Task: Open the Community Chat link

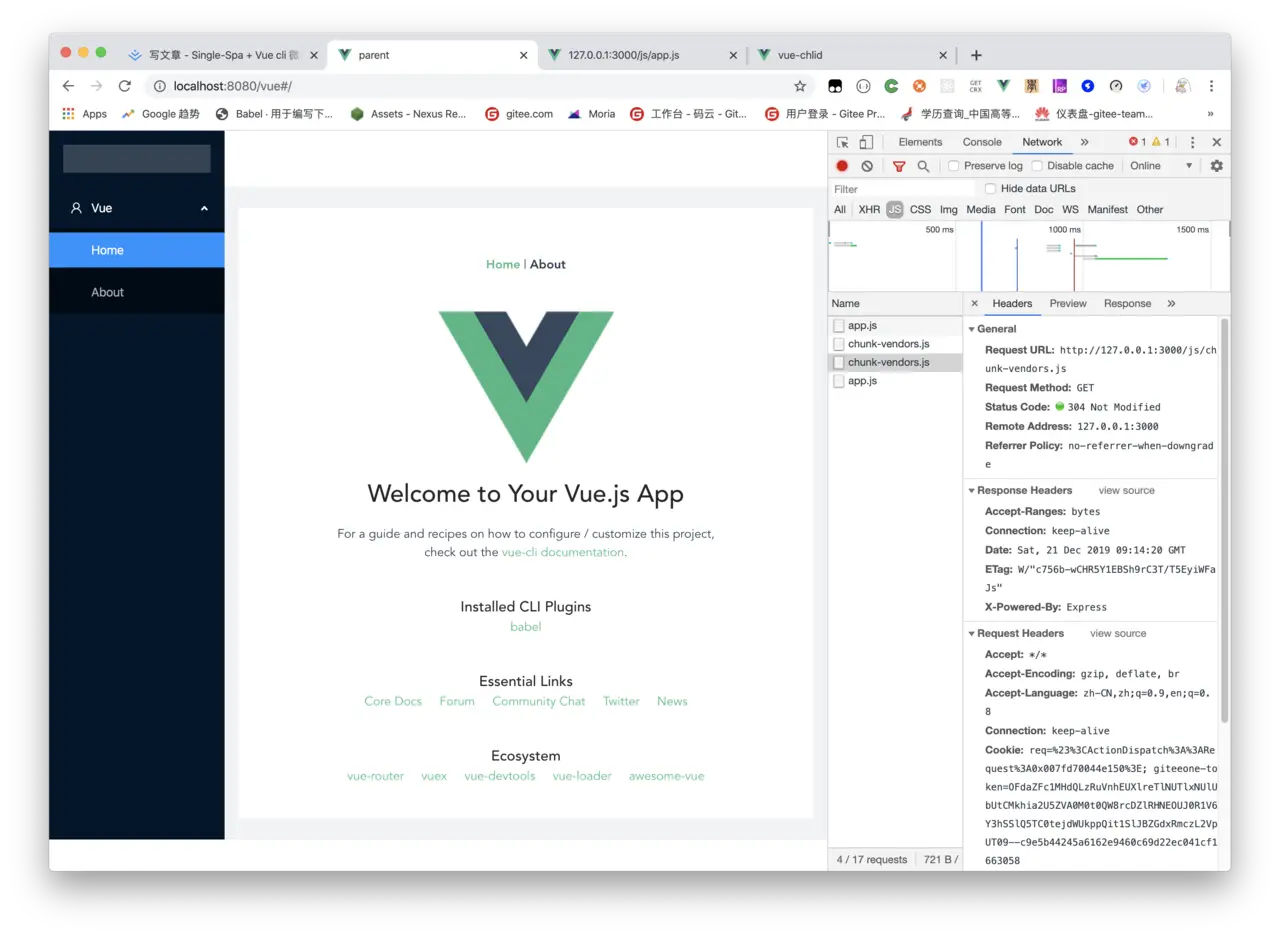Action: 538,701
